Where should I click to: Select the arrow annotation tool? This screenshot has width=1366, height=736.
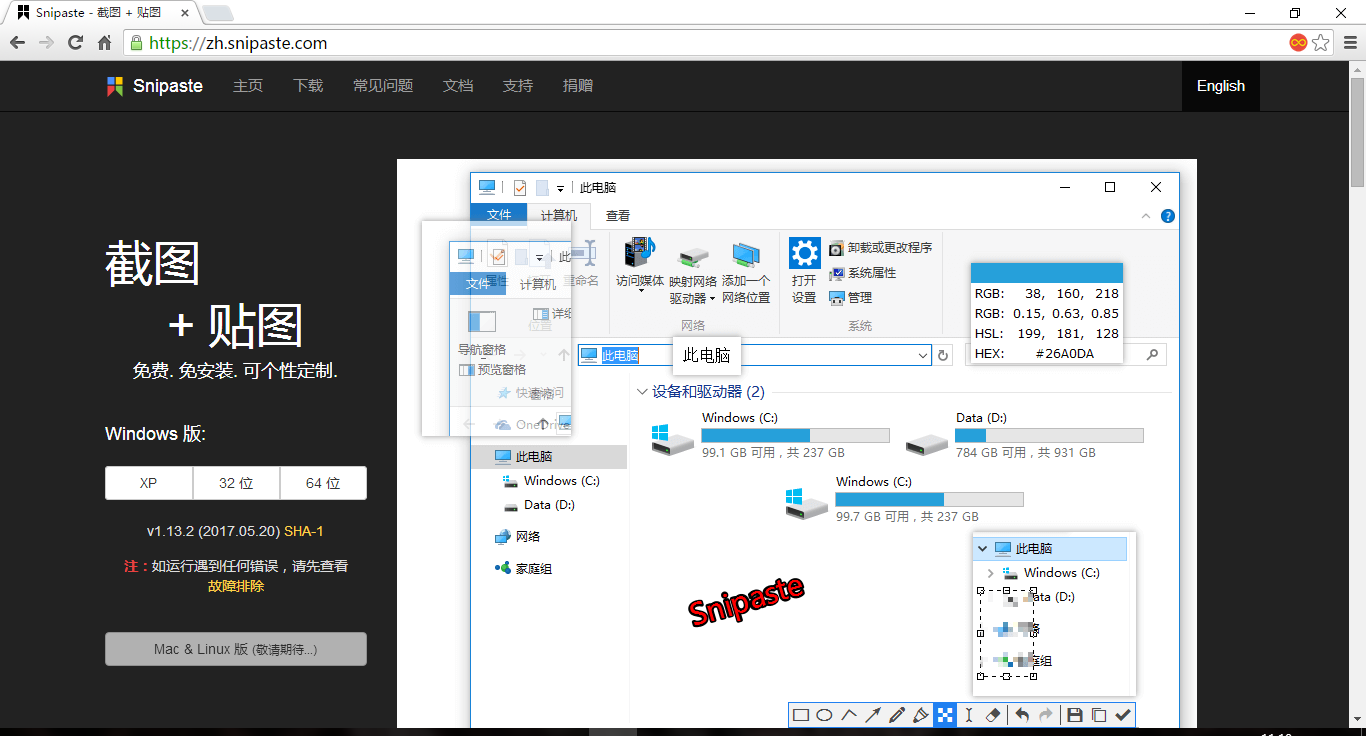873,715
